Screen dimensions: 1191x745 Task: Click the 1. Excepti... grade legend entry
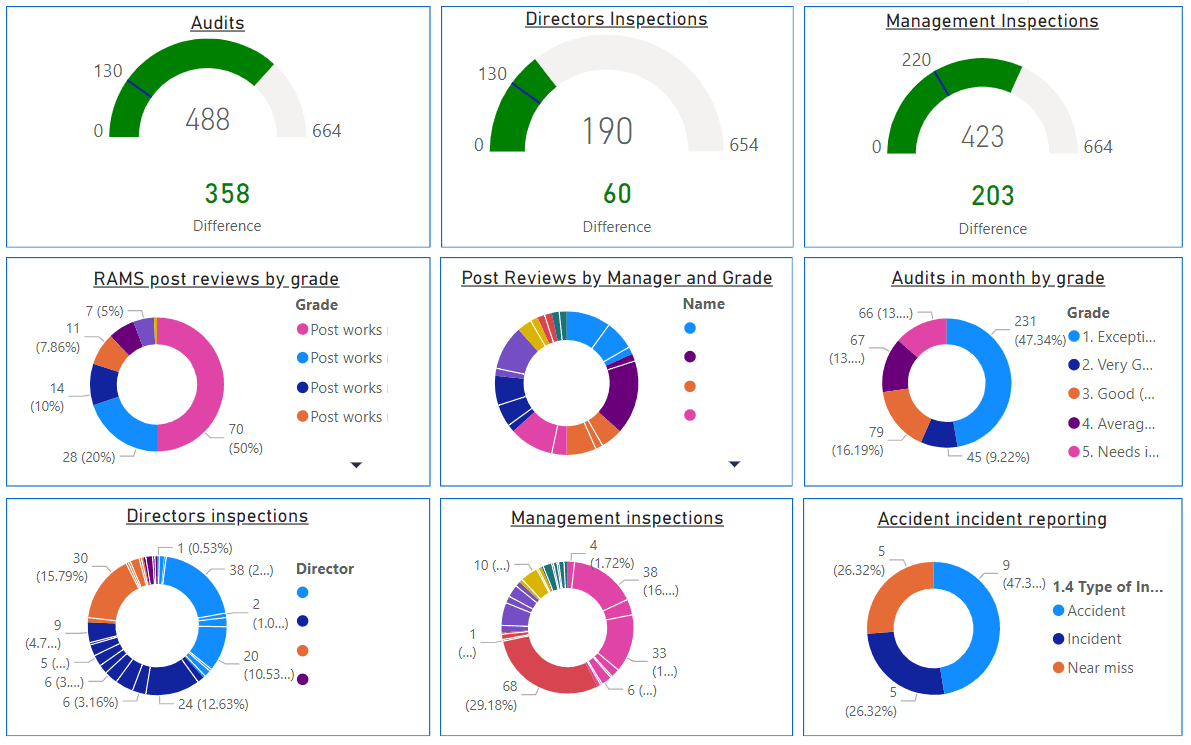tap(1112, 336)
